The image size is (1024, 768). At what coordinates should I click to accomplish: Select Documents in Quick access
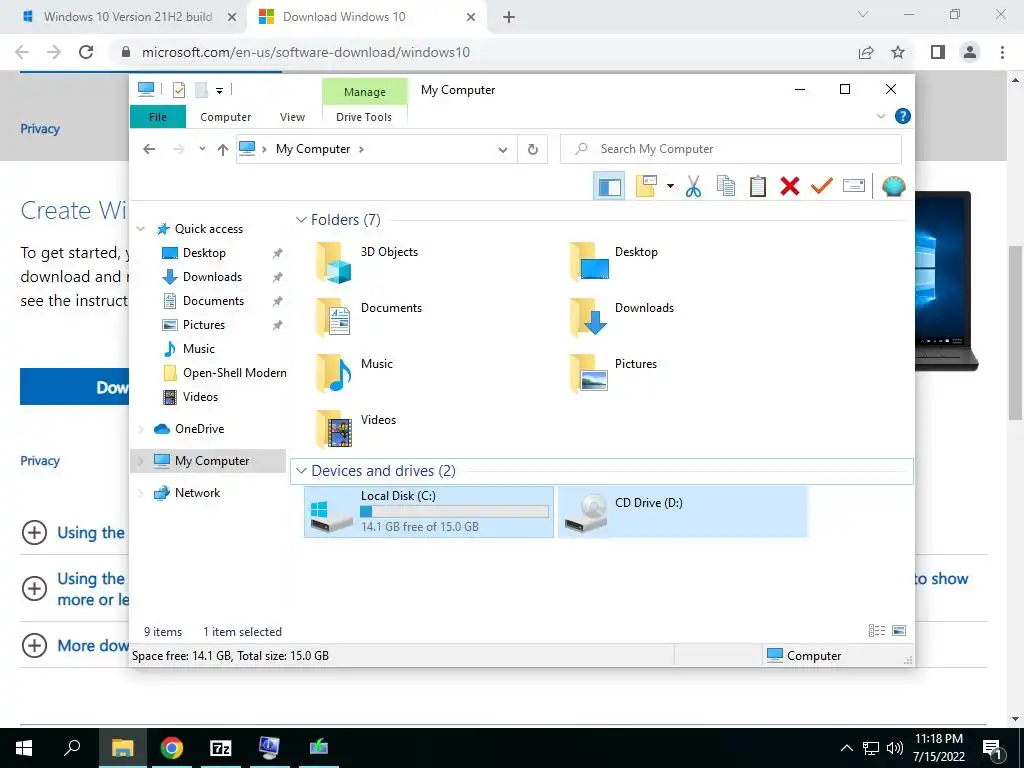tap(213, 301)
